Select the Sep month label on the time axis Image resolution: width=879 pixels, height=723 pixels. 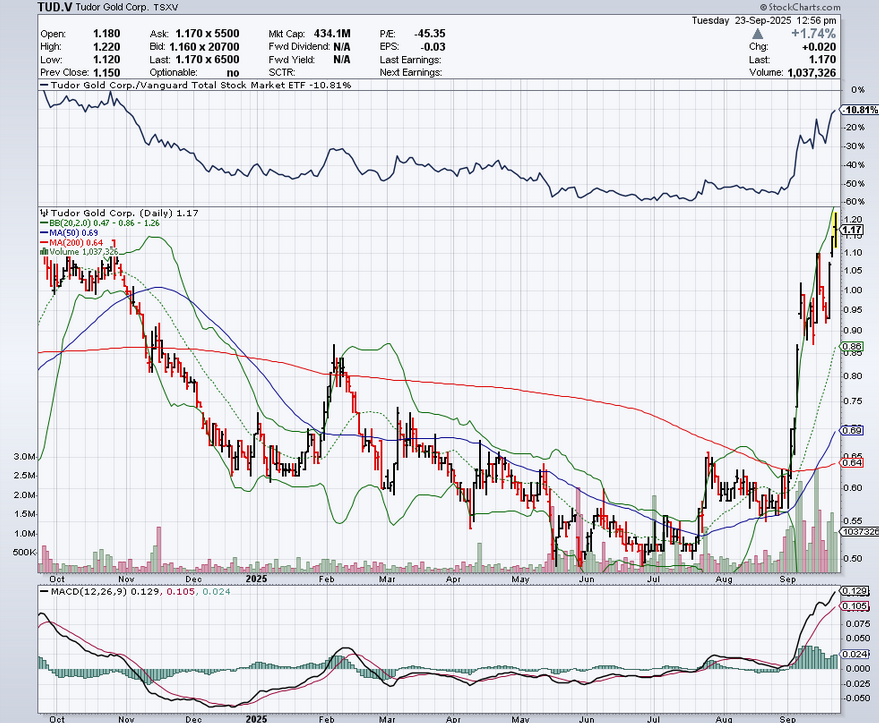785,578
